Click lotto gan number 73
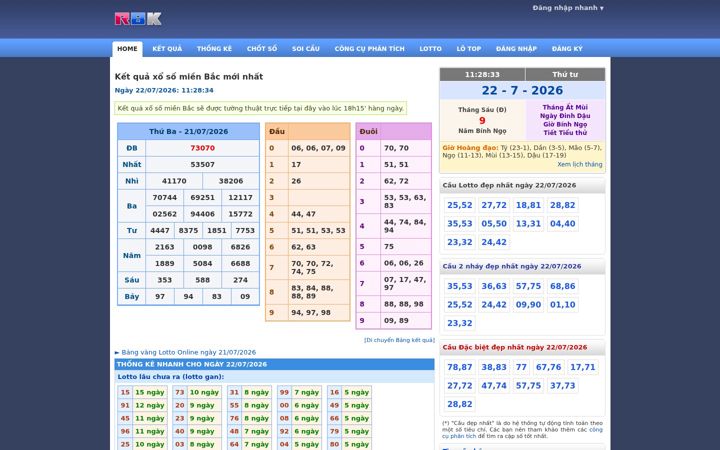This screenshot has width=720, height=450. pos(180,392)
